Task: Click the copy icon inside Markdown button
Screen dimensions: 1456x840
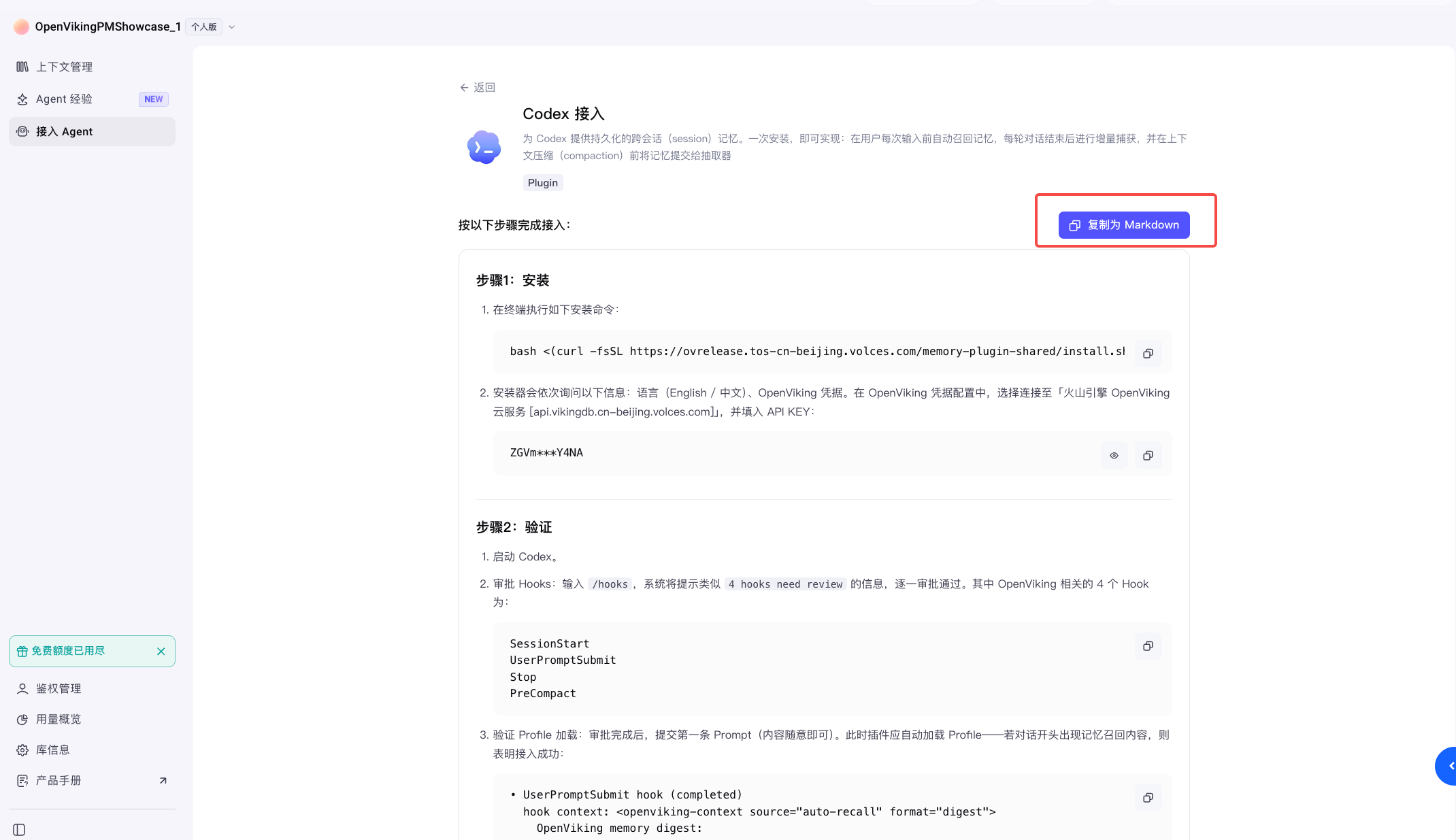Action: click(1075, 225)
